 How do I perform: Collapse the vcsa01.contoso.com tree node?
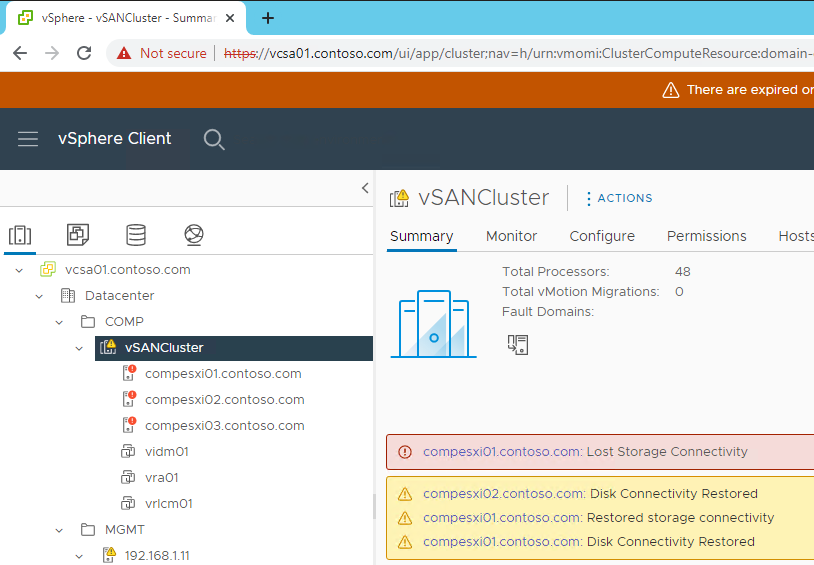tap(19, 270)
